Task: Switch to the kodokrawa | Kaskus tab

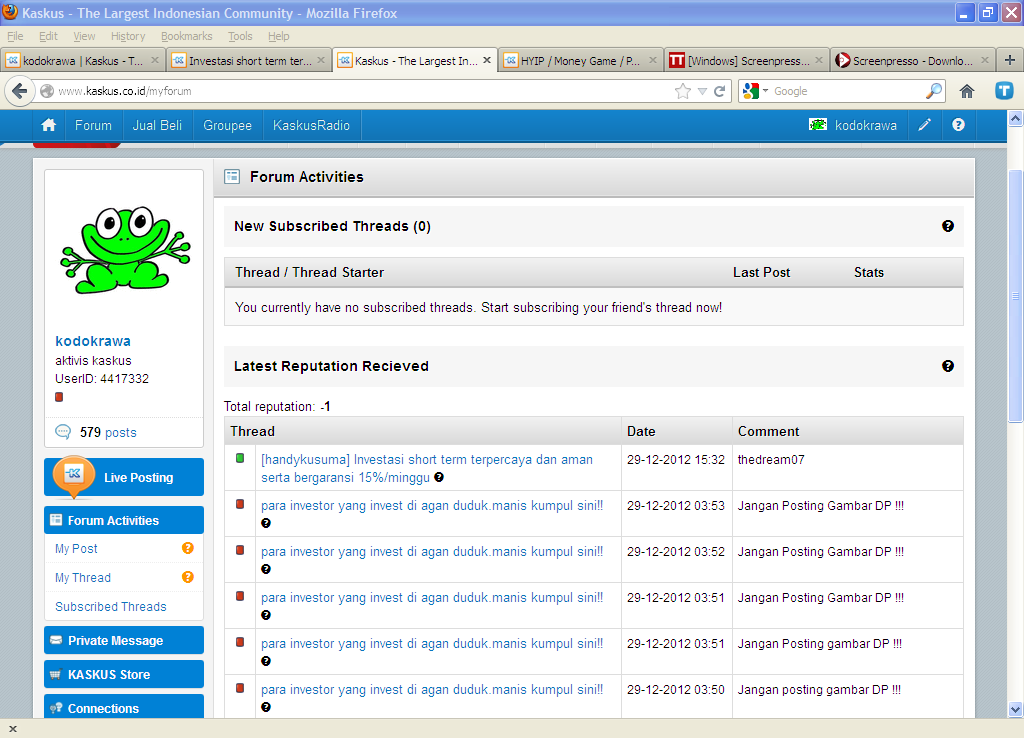Action: (83, 60)
